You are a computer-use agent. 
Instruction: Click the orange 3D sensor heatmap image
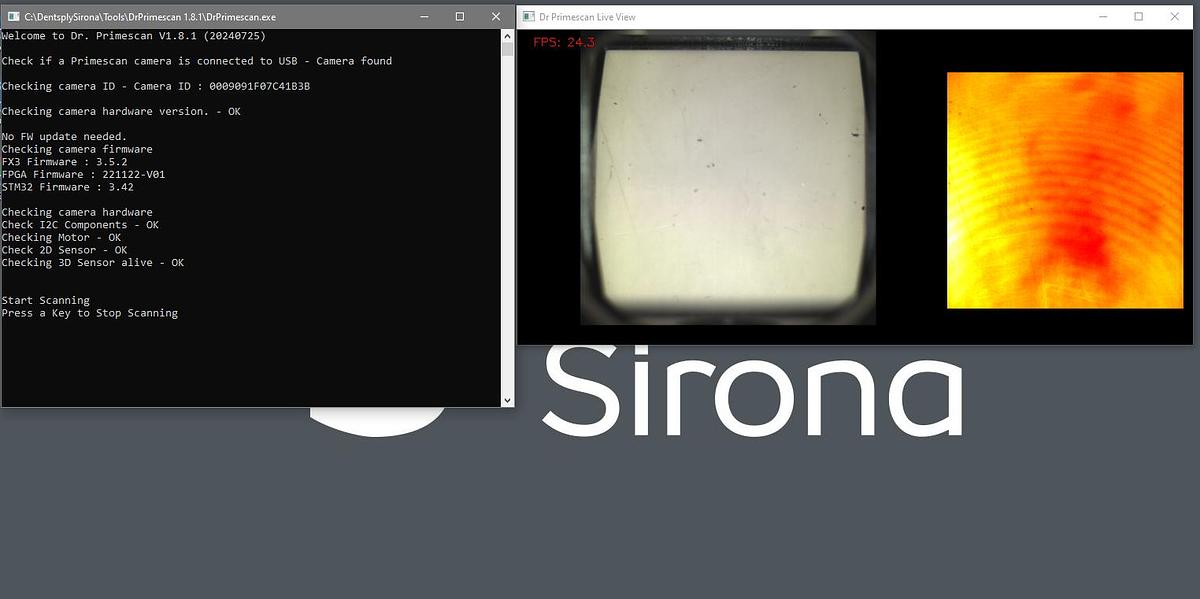[1064, 190]
